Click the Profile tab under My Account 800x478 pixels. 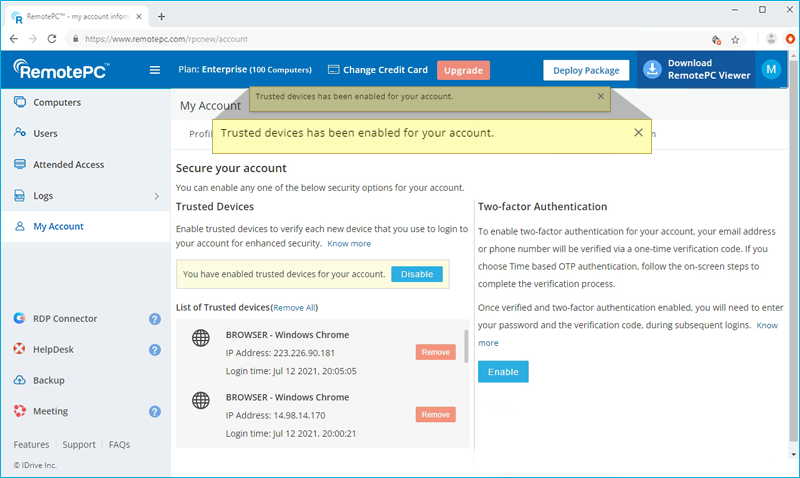coord(200,134)
